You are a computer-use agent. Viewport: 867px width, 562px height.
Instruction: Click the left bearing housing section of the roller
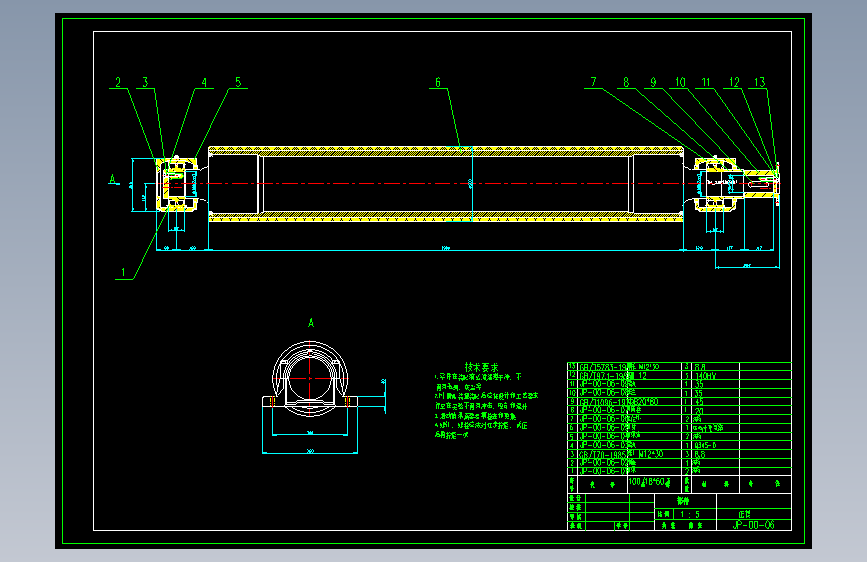click(x=176, y=185)
